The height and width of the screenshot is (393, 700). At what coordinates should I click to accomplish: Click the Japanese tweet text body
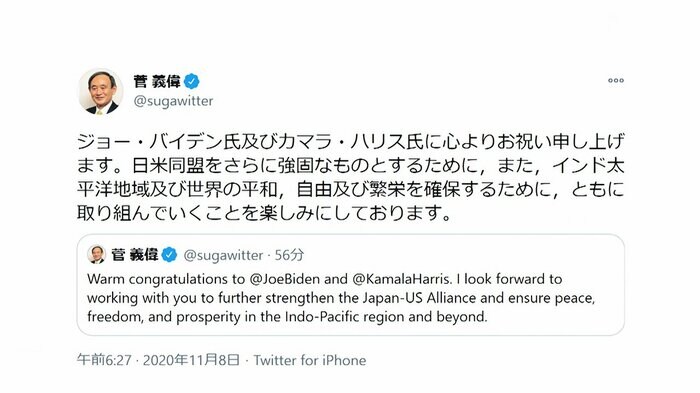[350, 177]
